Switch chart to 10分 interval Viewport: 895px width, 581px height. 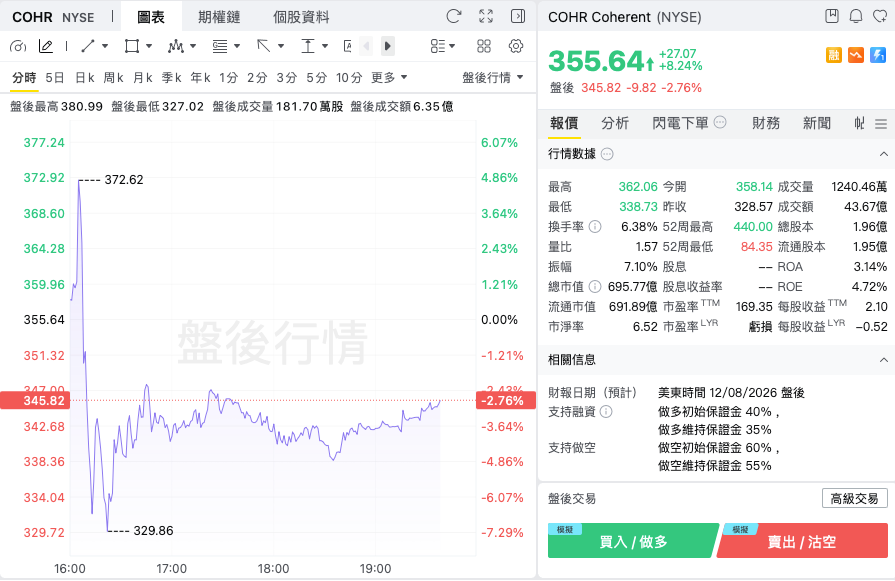click(349, 78)
